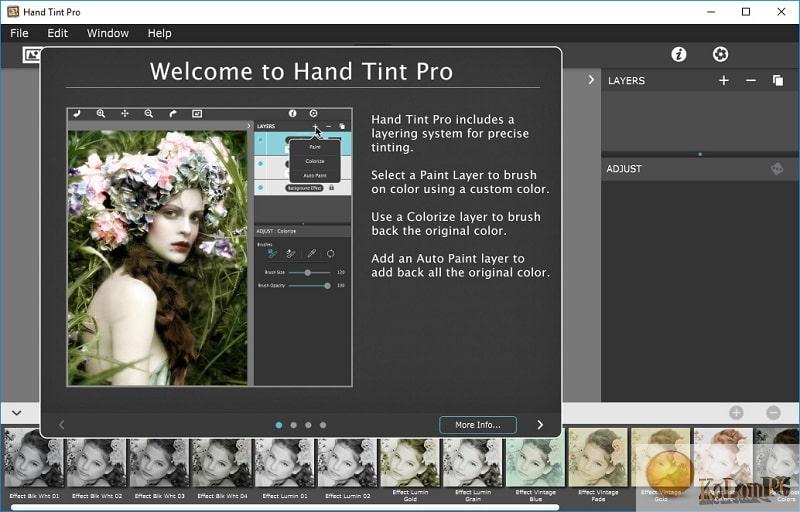
Task: Open the Window menu
Action: (108, 33)
